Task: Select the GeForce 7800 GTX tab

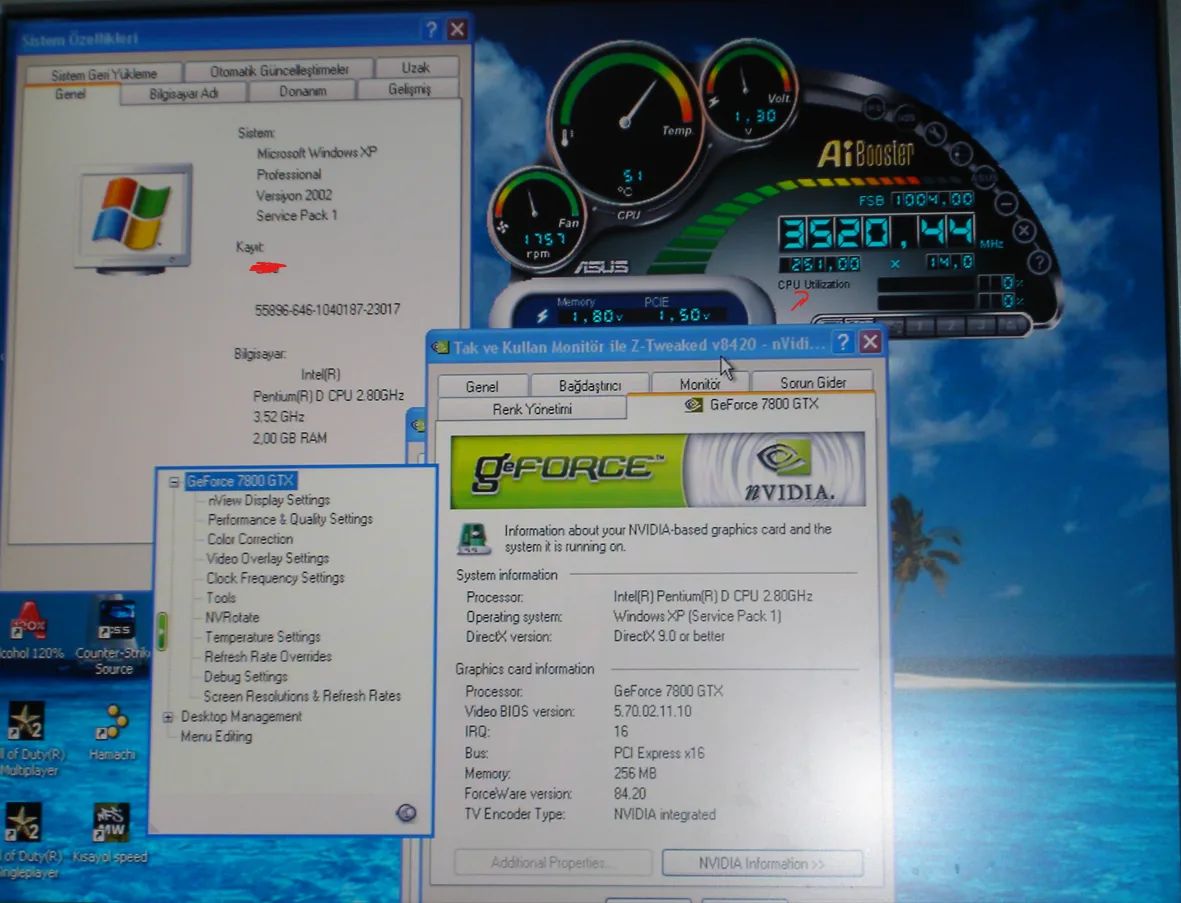Action: [x=751, y=405]
